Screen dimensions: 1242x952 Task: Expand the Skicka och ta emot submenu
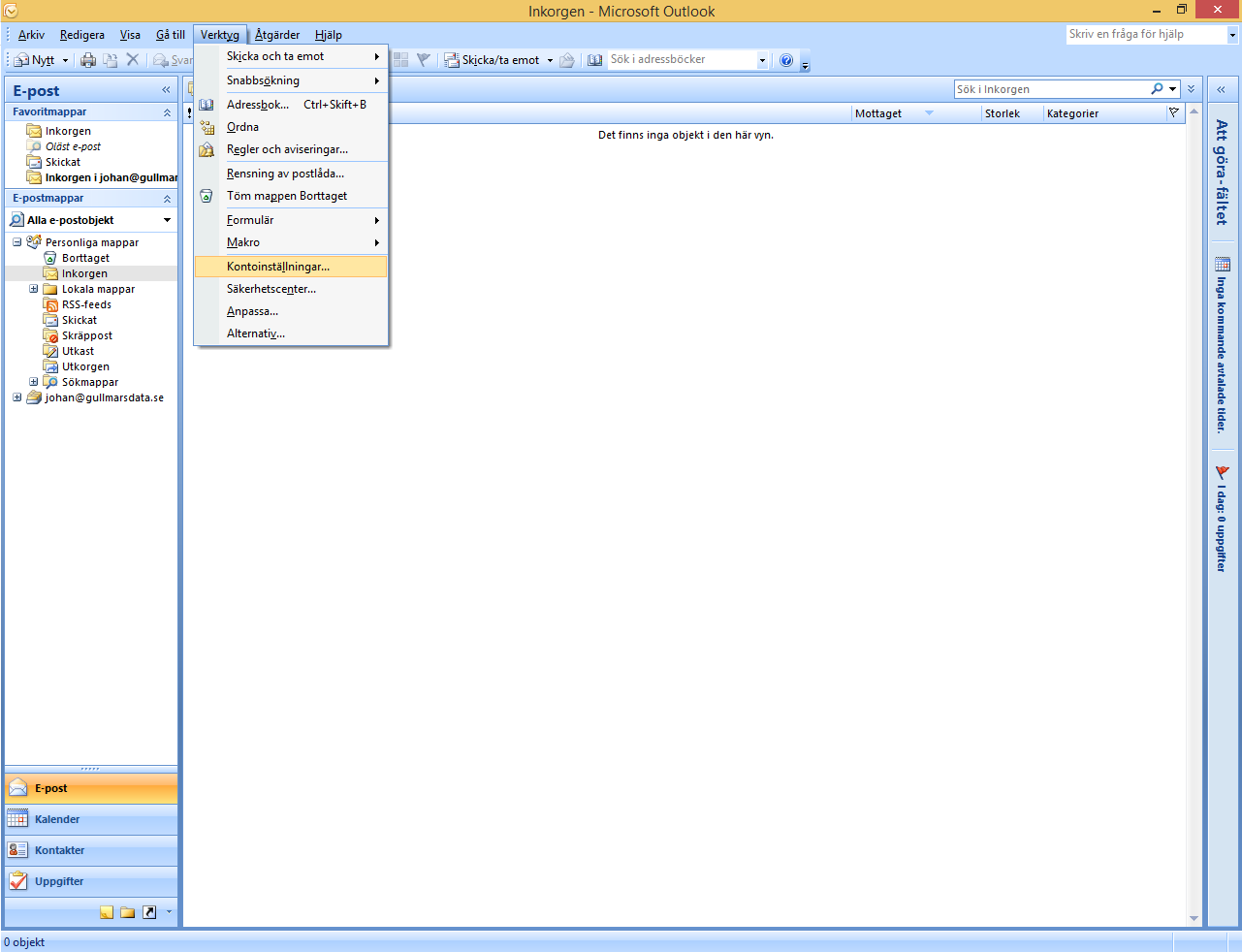point(291,56)
